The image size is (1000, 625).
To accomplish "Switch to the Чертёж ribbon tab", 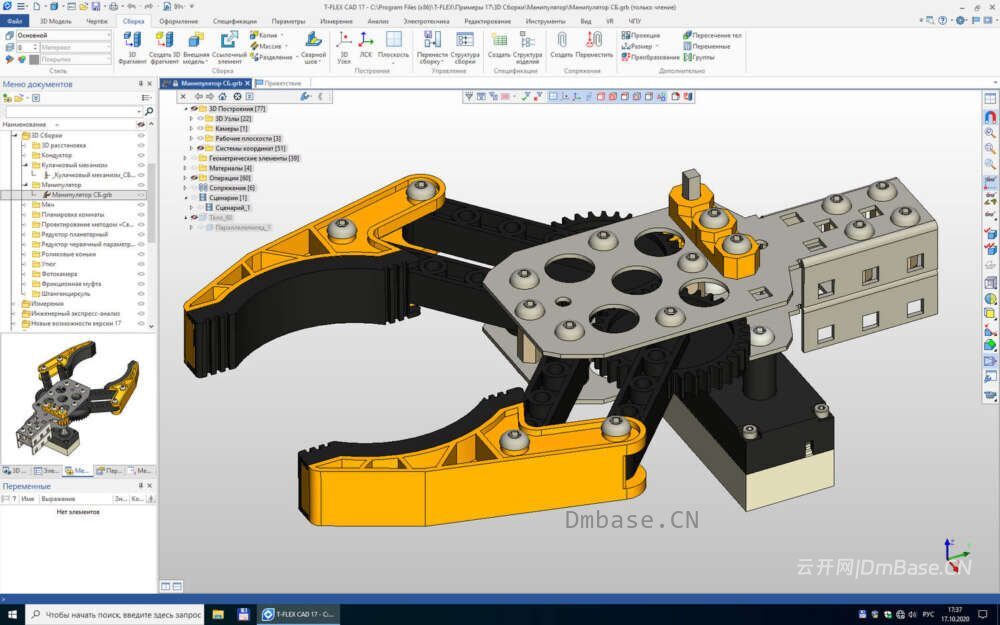I will click(97, 21).
